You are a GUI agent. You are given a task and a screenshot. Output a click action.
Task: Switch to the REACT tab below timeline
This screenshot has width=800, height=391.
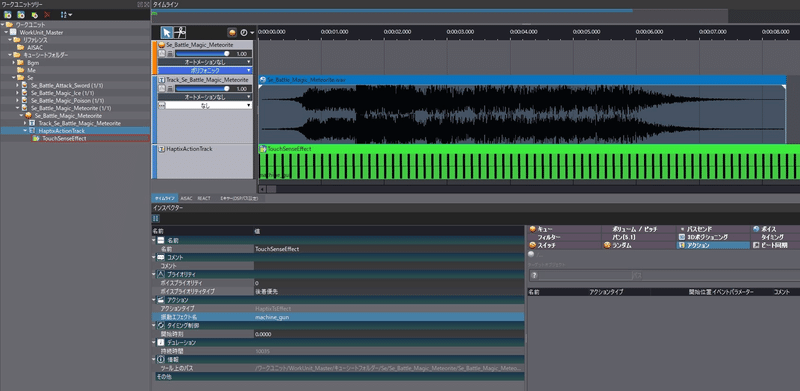click(x=204, y=198)
